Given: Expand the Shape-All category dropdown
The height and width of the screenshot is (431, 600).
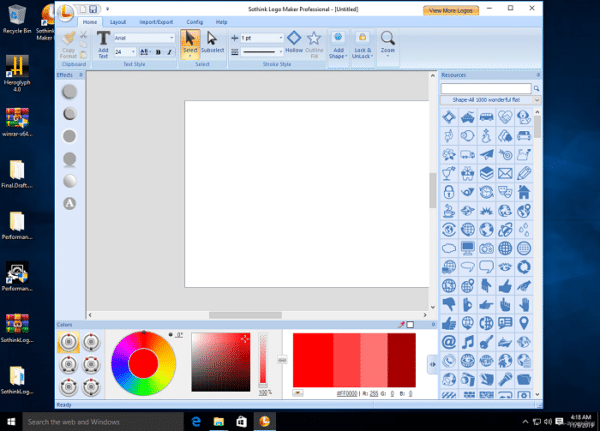Looking at the screenshot, I should 537,100.
